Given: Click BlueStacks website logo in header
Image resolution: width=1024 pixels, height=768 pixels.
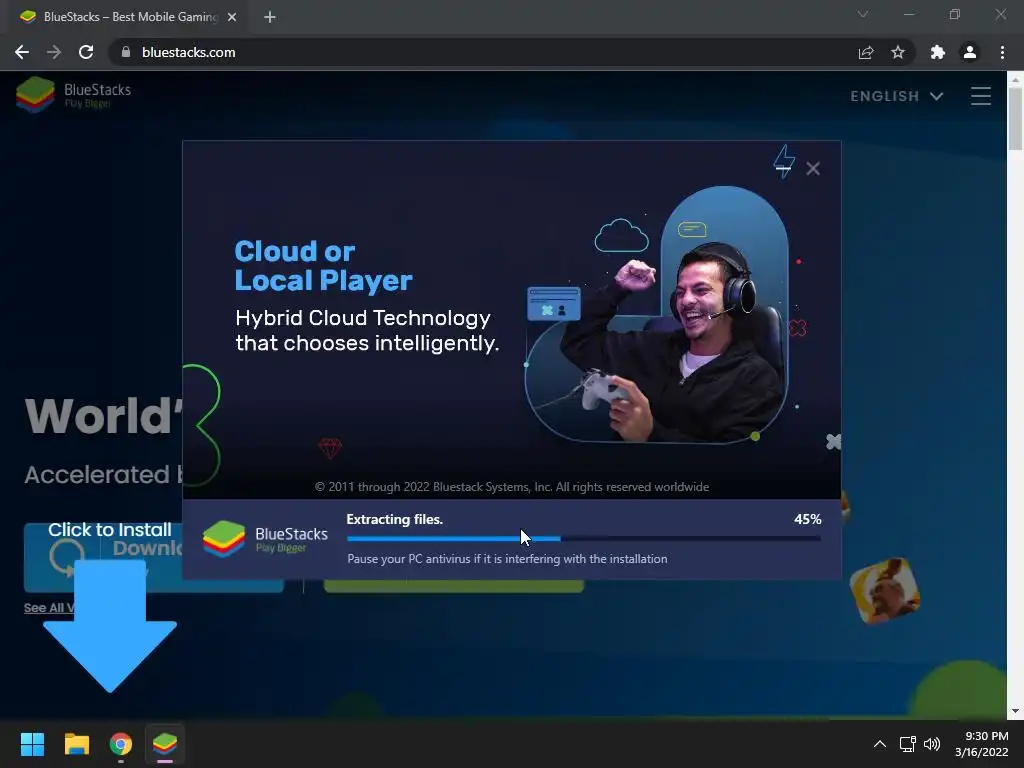Looking at the screenshot, I should [73, 95].
